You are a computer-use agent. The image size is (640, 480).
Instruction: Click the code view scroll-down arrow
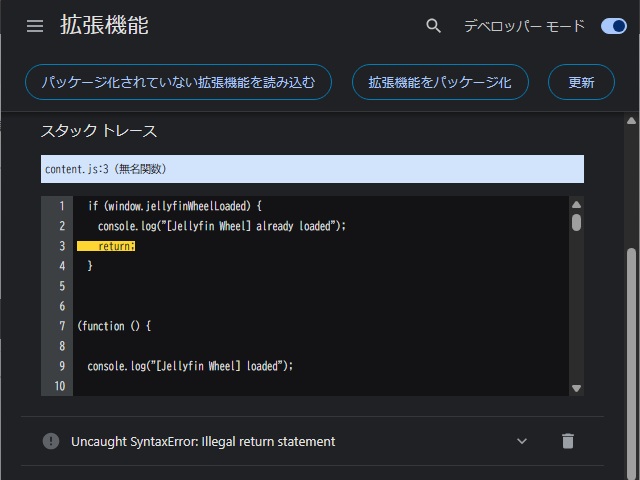tap(576, 388)
